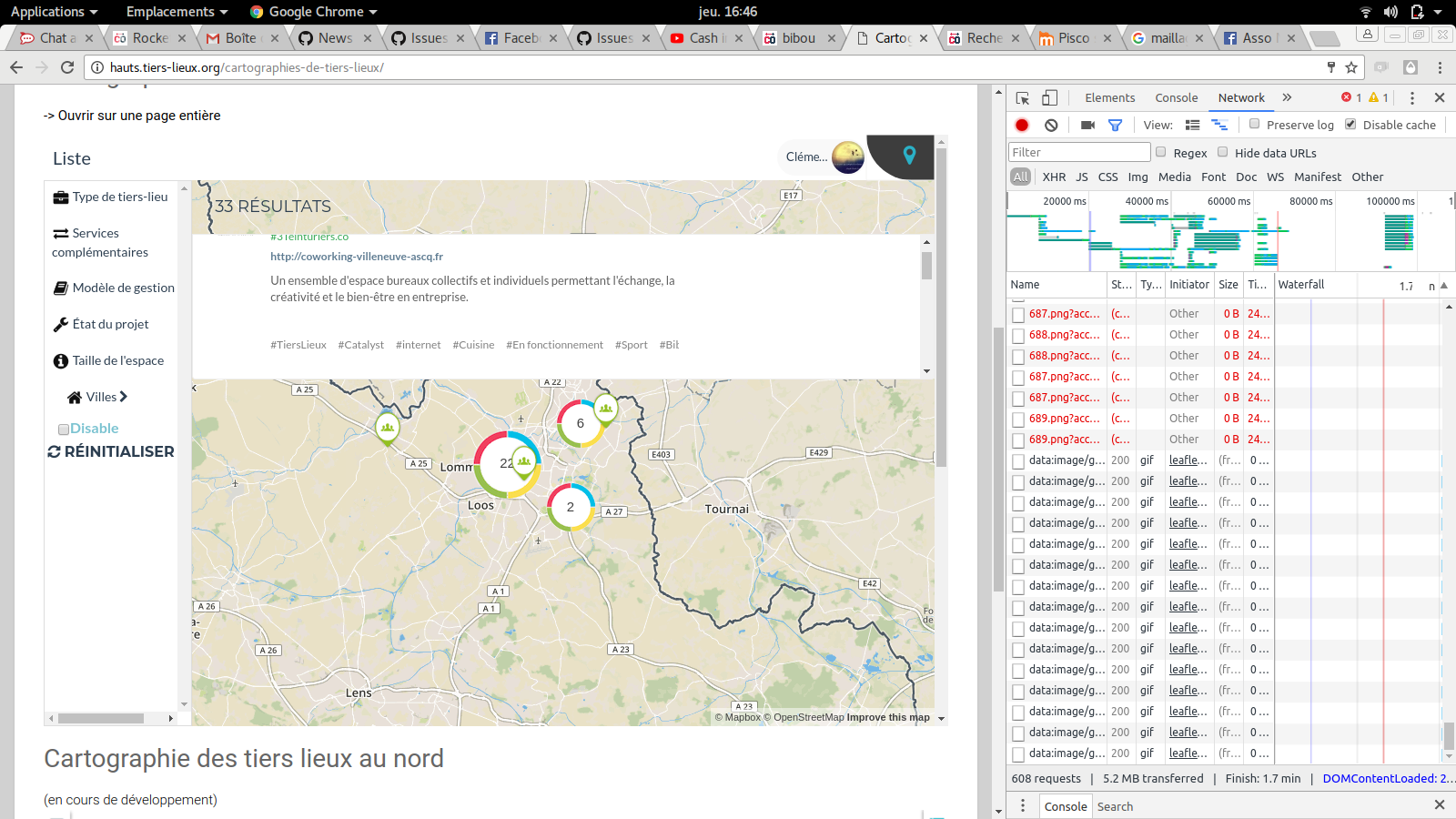
Task: Switch to the Console tab in DevTools
Action: coord(1176,97)
